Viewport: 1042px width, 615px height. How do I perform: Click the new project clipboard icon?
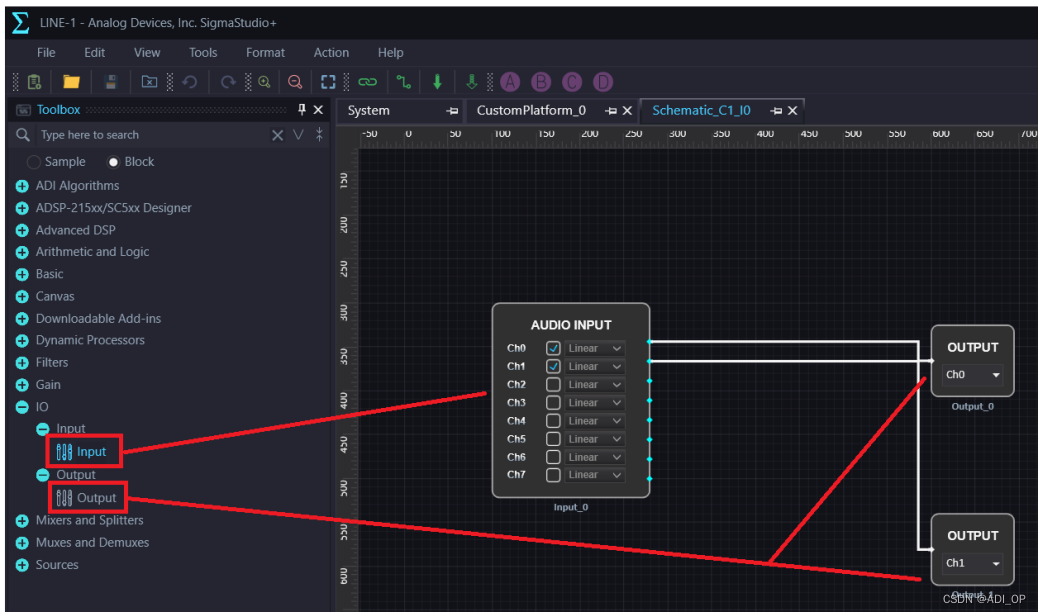pos(34,82)
